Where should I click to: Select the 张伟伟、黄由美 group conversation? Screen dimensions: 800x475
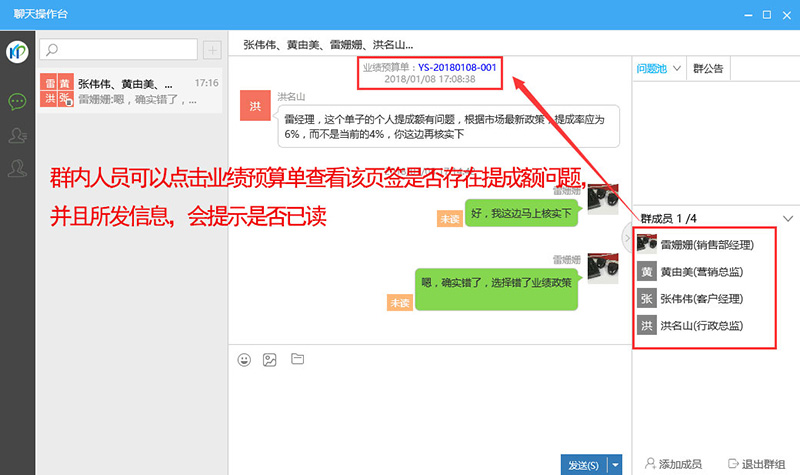(130, 90)
